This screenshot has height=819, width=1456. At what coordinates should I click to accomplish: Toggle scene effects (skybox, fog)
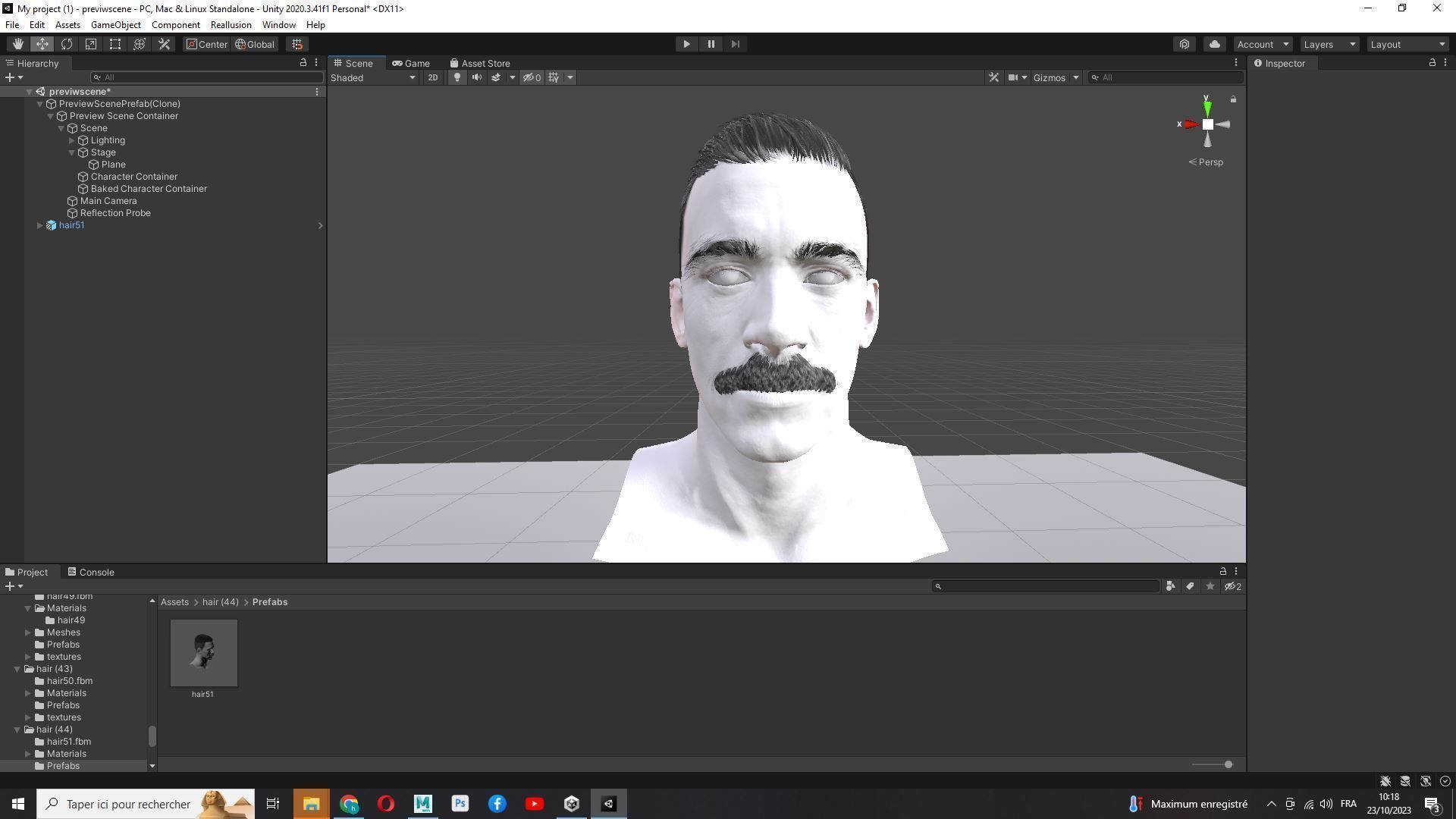[x=496, y=77]
